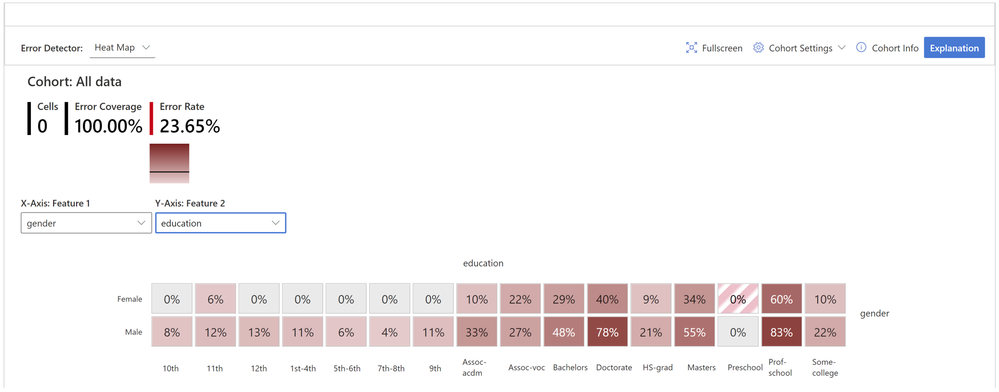999x392 pixels.
Task: Select Female 12th cell showing 0%
Action: point(259,299)
